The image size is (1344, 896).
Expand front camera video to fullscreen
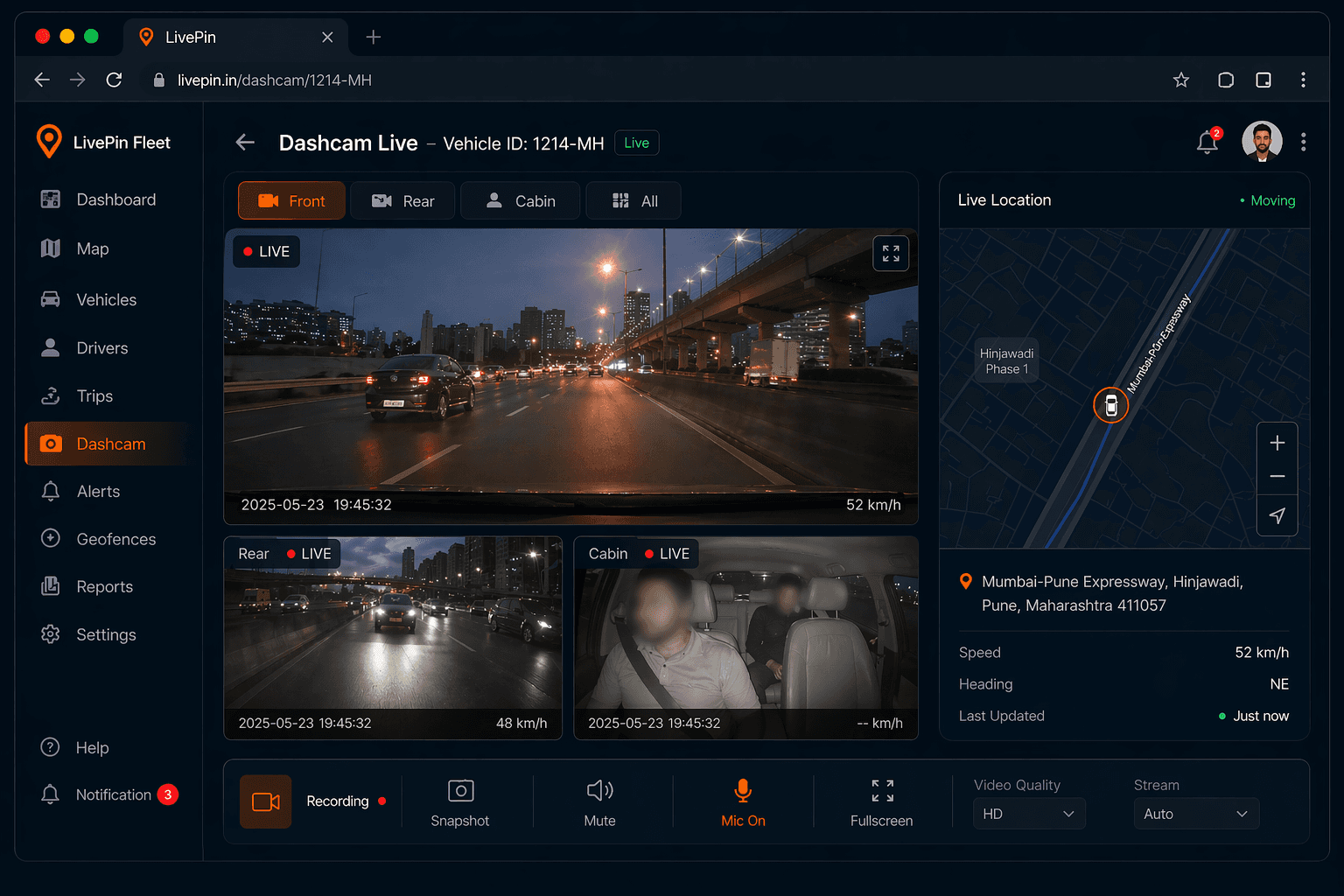891,254
